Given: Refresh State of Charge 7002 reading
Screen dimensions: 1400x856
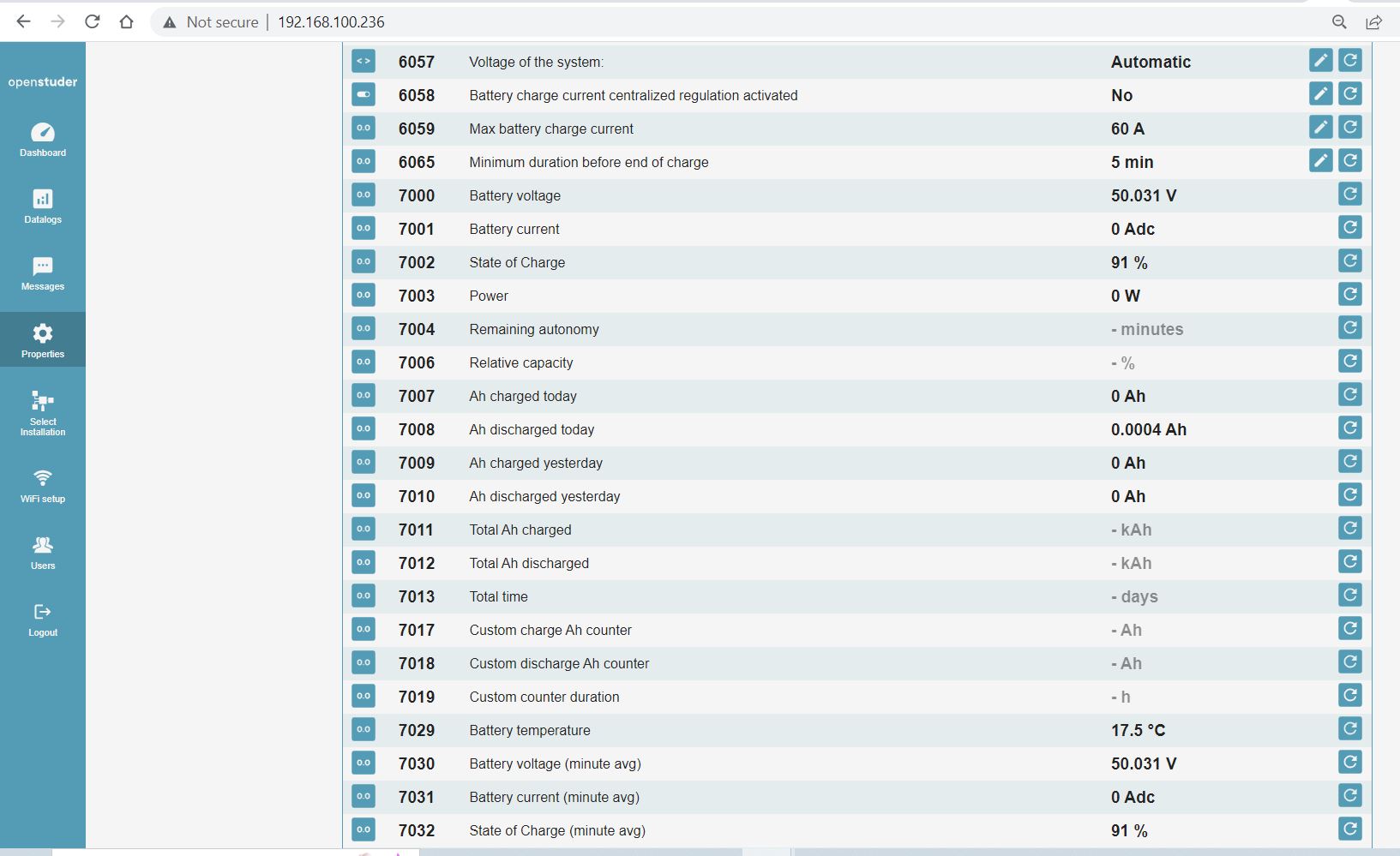Looking at the screenshot, I should point(1350,261).
